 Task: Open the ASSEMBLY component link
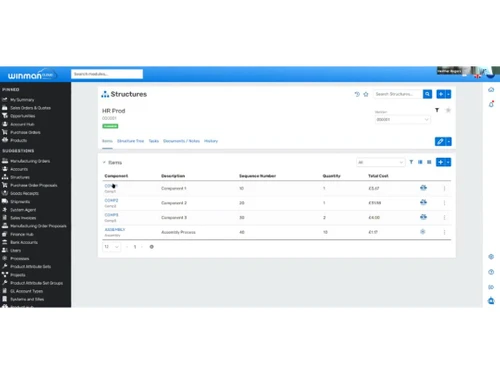point(115,230)
